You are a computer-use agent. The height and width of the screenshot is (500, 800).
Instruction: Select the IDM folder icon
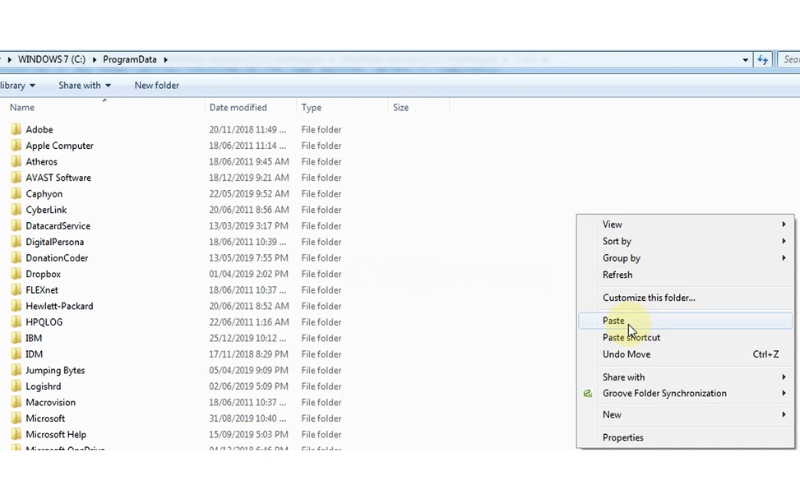(16, 354)
